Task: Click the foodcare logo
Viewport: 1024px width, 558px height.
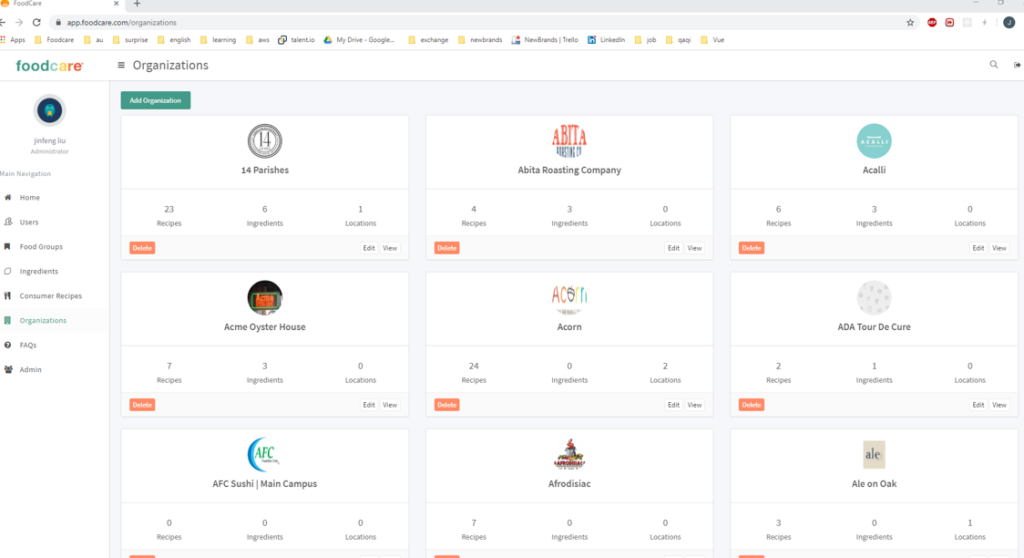Action: coord(50,66)
